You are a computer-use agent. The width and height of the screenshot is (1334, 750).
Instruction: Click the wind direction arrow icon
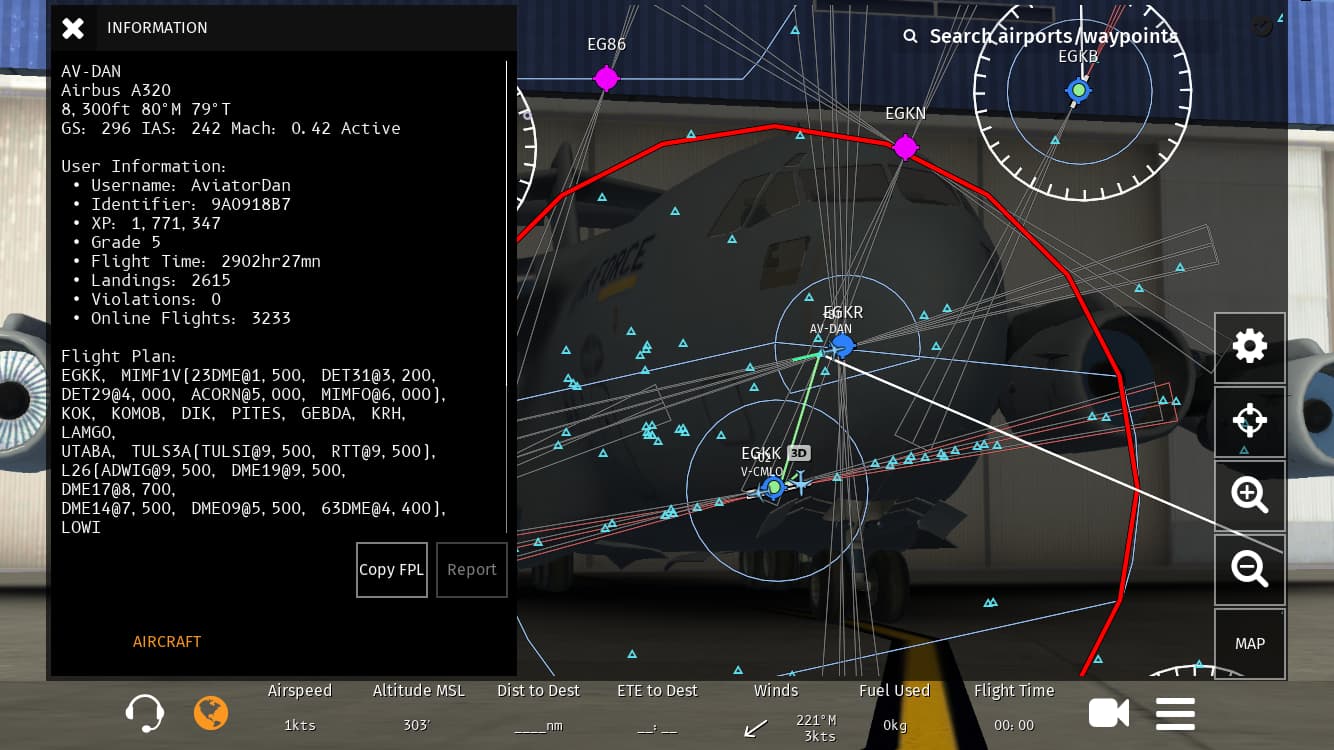point(756,728)
